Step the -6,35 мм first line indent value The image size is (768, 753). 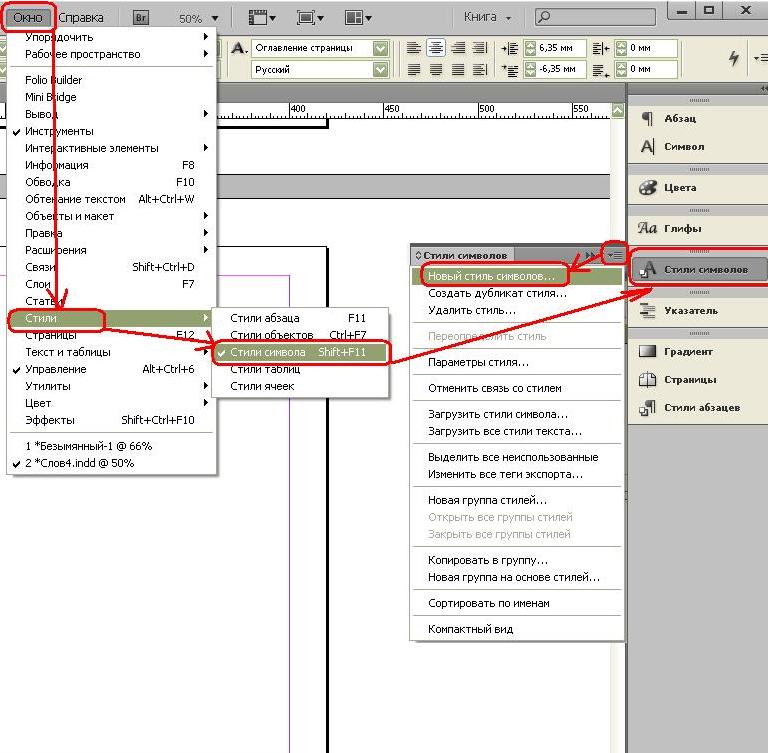tap(530, 70)
